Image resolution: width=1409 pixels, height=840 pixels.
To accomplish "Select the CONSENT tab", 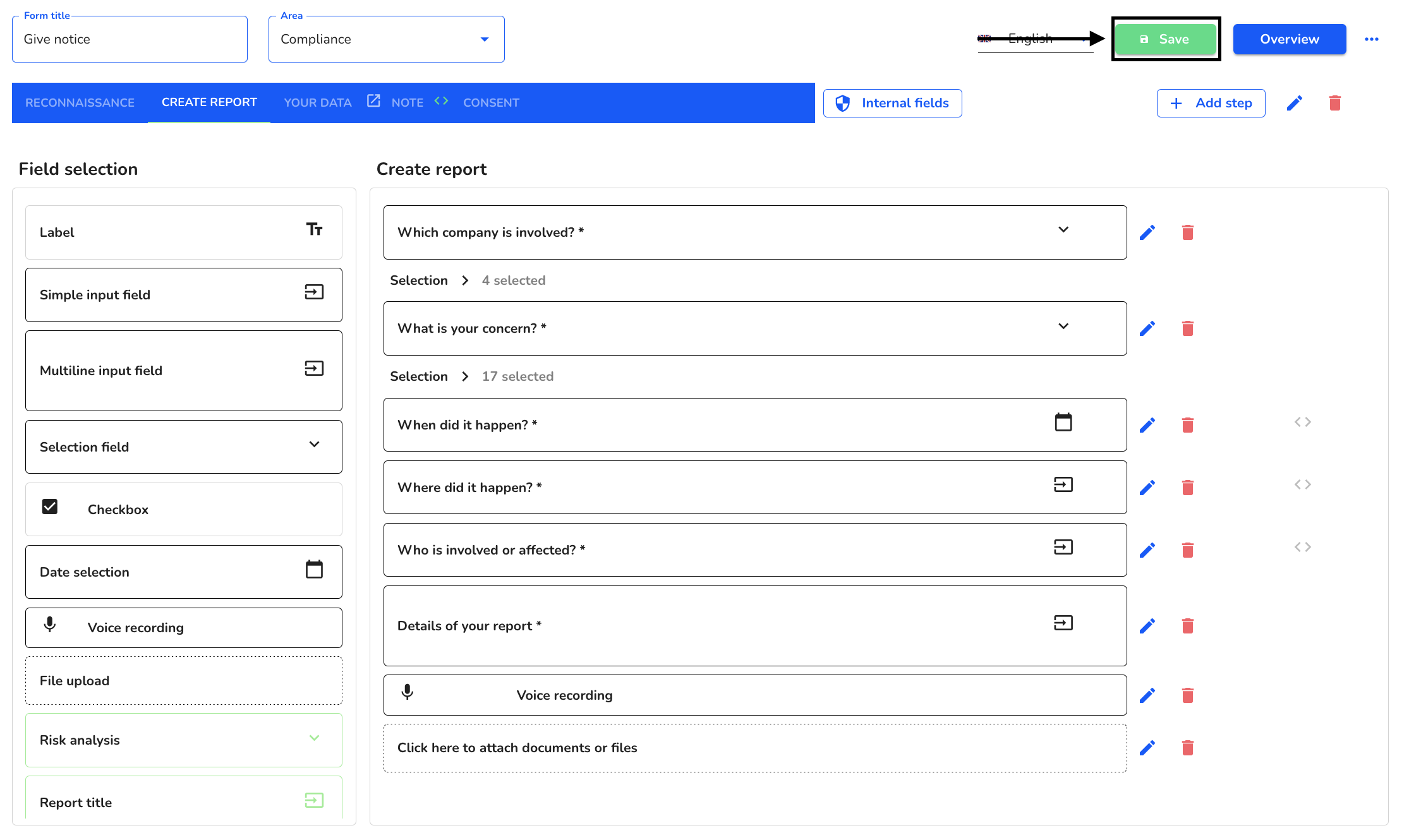I will (x=491, y=103).
